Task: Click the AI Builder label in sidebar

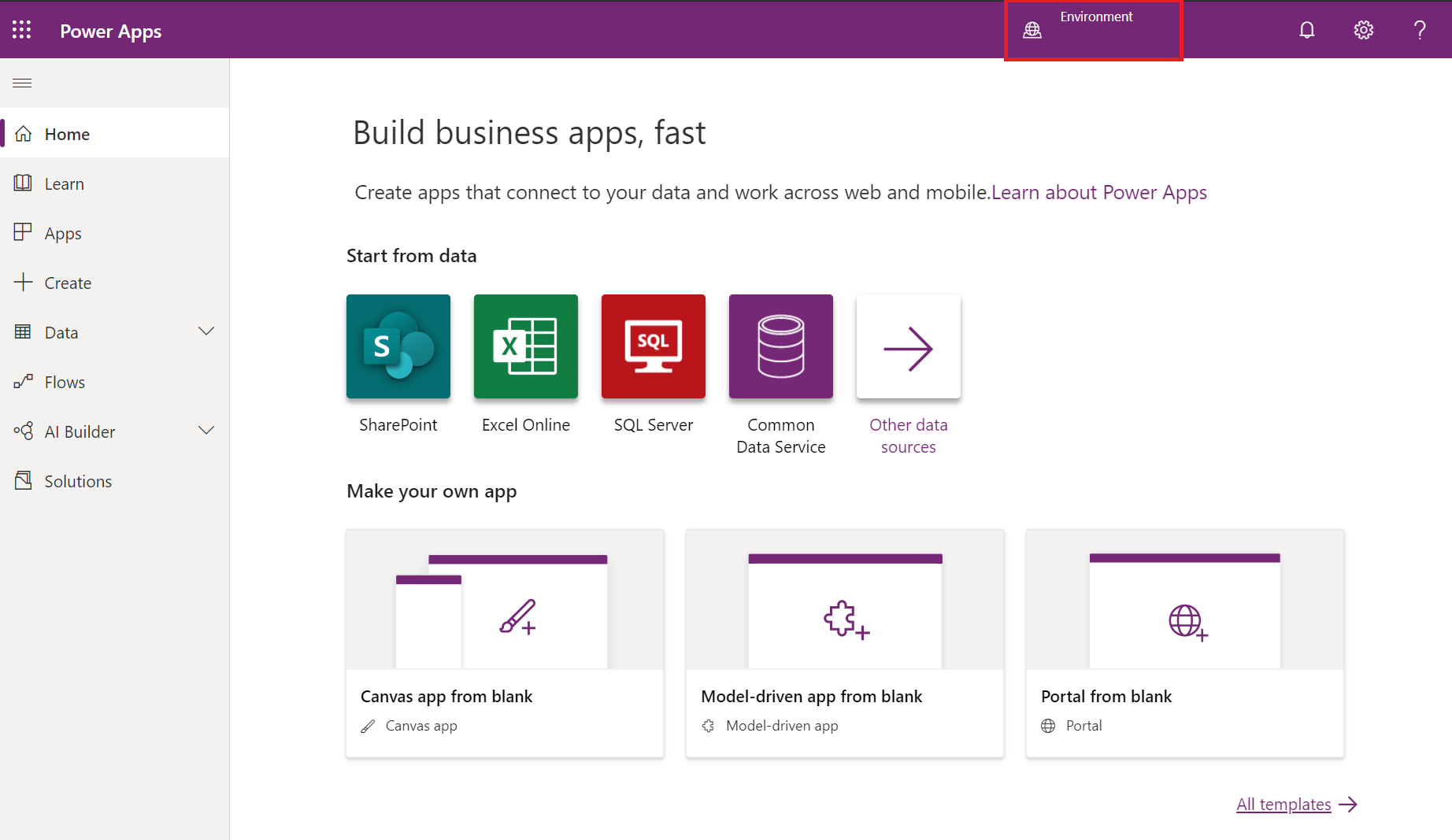Action: [x=80, y=432]
